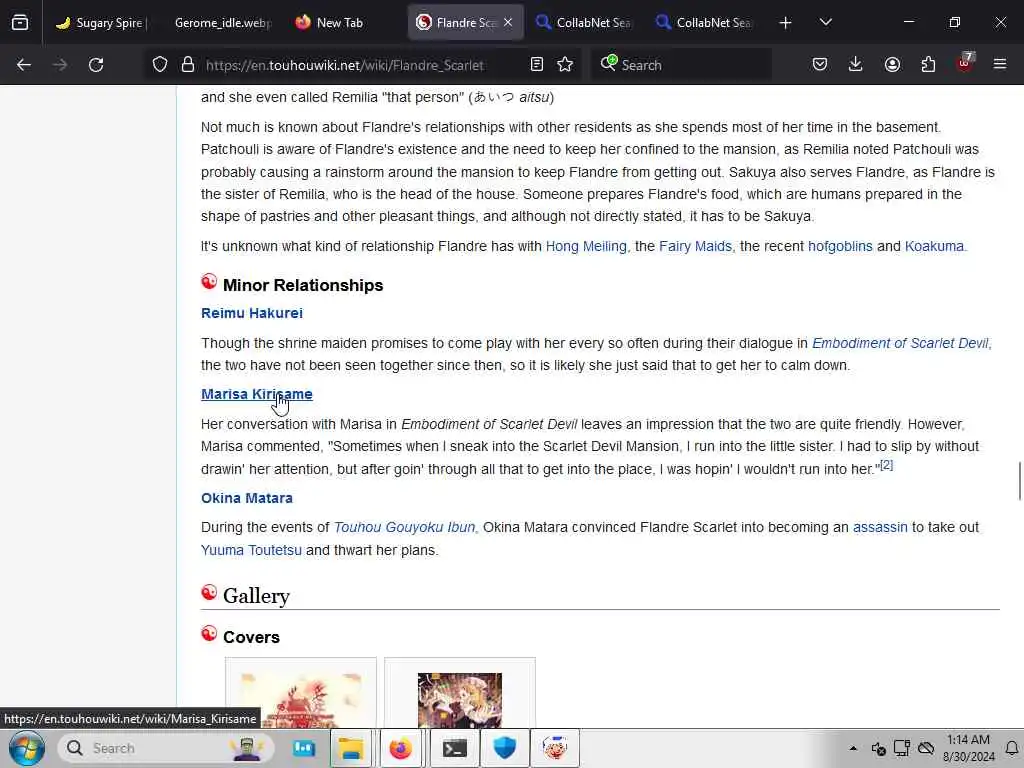Open the Koakuma link
Screen dimensions: 1024x768
tap(934, 246)
